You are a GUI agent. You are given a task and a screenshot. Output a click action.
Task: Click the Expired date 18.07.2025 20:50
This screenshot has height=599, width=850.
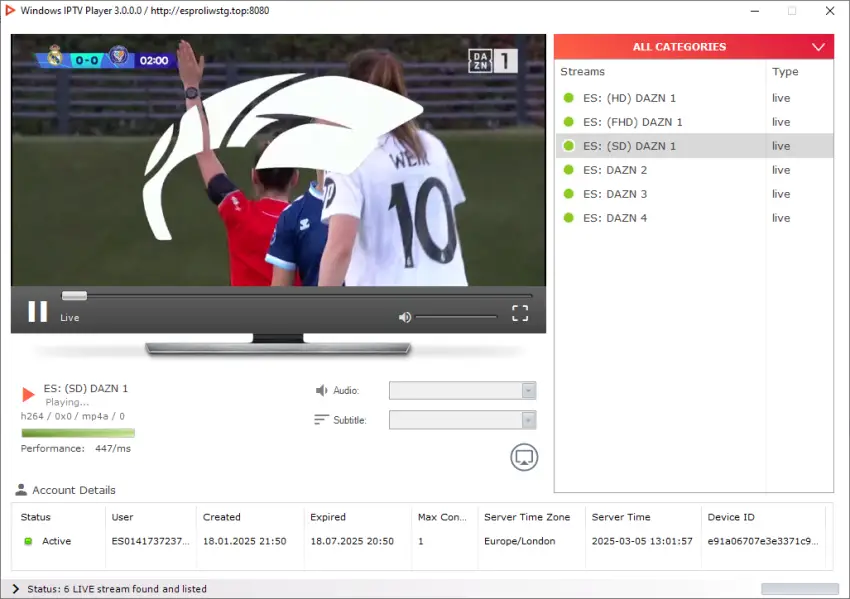(x=352, y=541)
